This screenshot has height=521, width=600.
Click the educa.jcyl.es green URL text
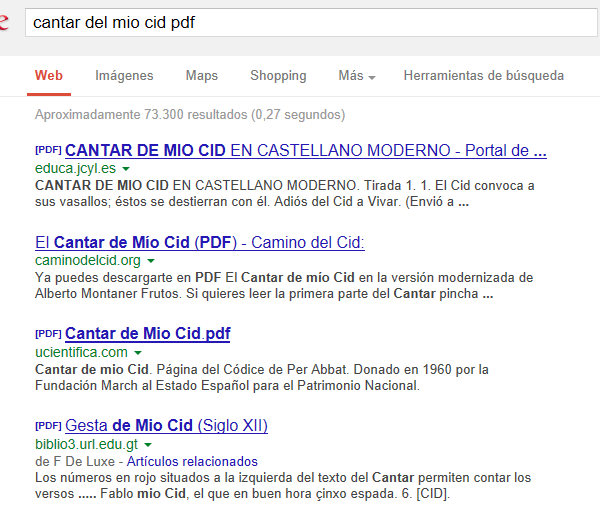pos(75,168)
